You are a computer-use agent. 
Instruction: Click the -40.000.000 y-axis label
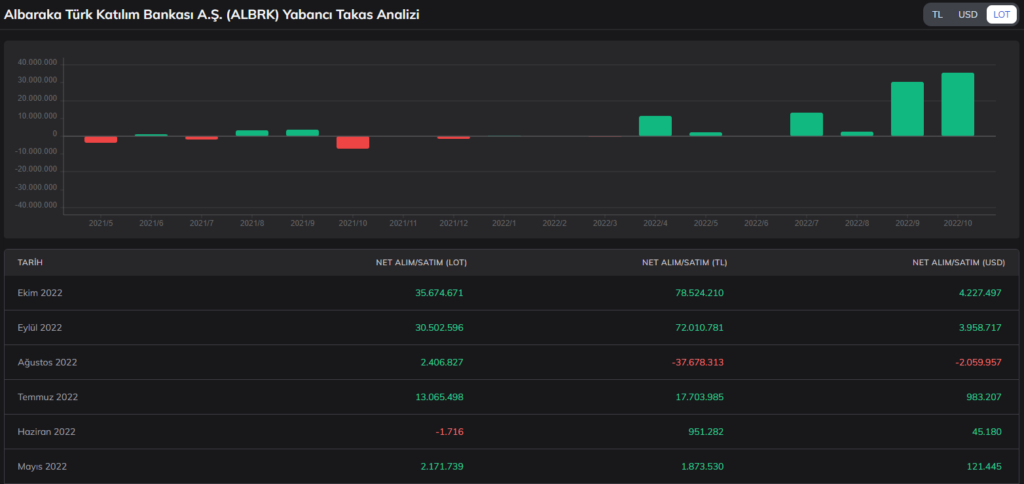point(36,205)
